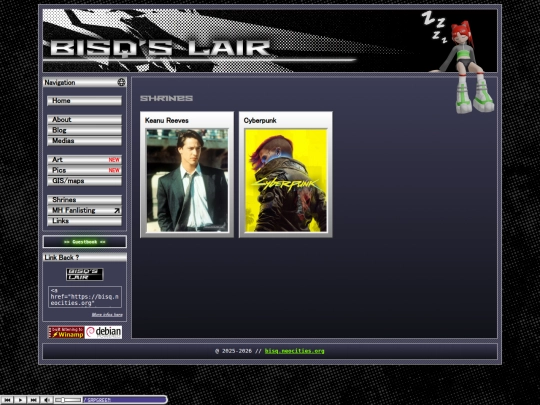Click the NEW tag beside Pics
The width and height of the screenshot is (540, 405).
coord(114,170)
